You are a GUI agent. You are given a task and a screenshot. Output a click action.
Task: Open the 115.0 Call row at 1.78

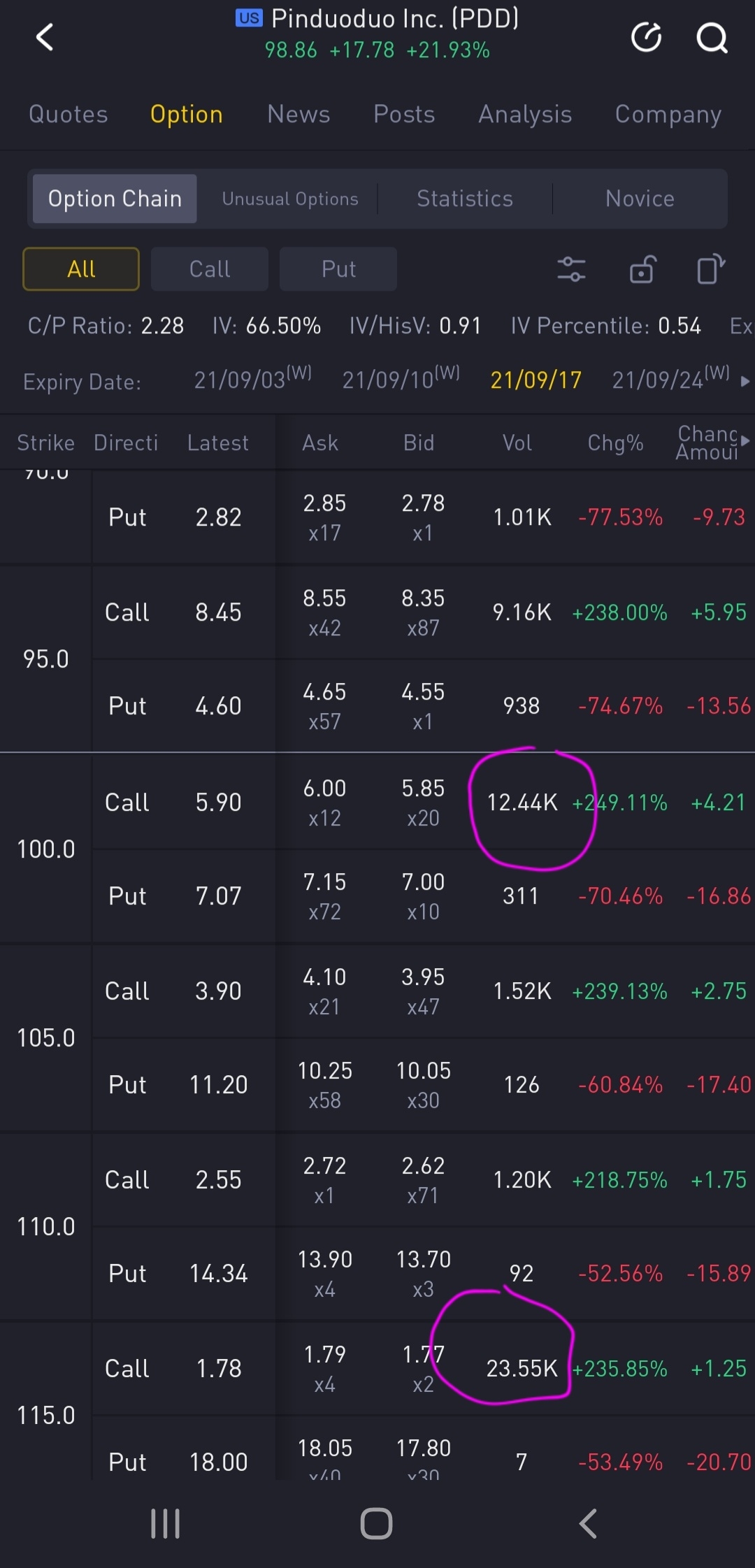point(424,1369)
